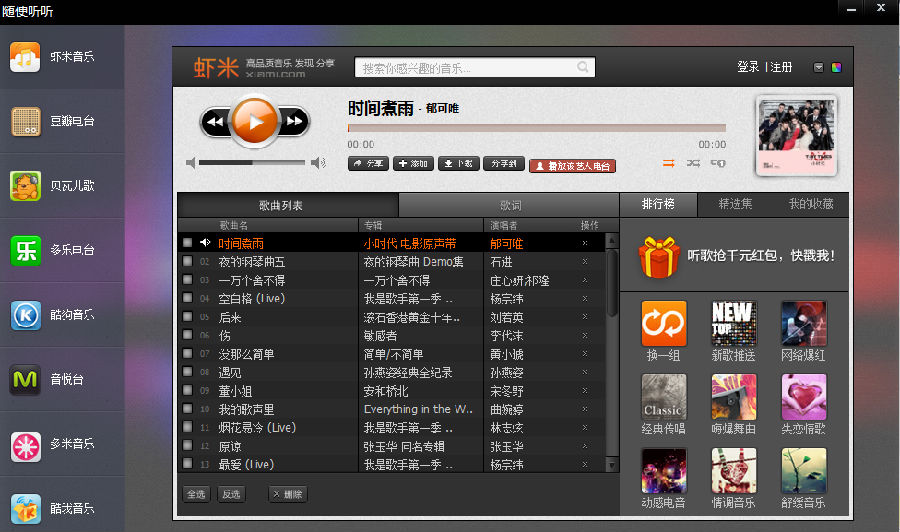900x532 pixels.
Task: Click the 换一组 refresh icon
Action: [x=663, y=324]
